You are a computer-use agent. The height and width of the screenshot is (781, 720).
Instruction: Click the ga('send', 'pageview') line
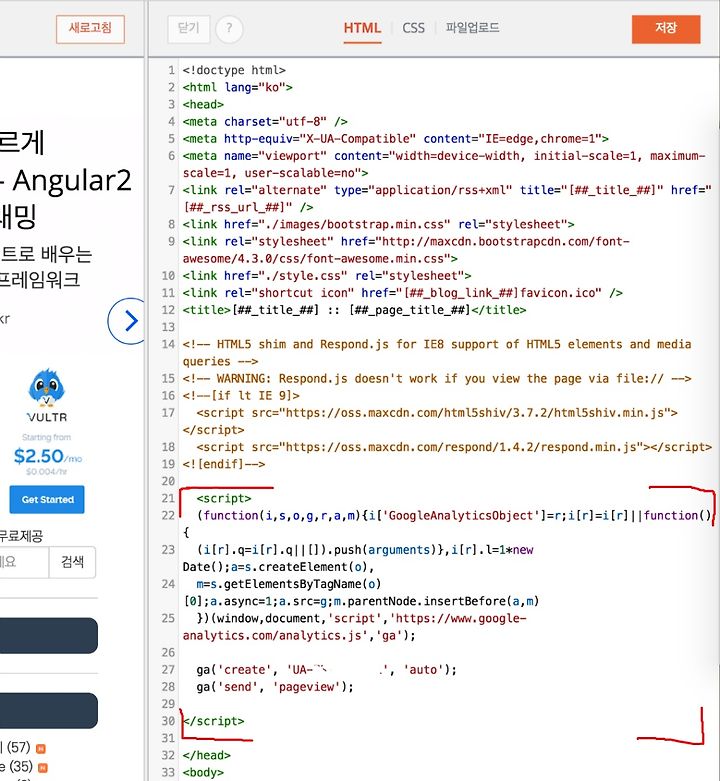coord(275,687)
